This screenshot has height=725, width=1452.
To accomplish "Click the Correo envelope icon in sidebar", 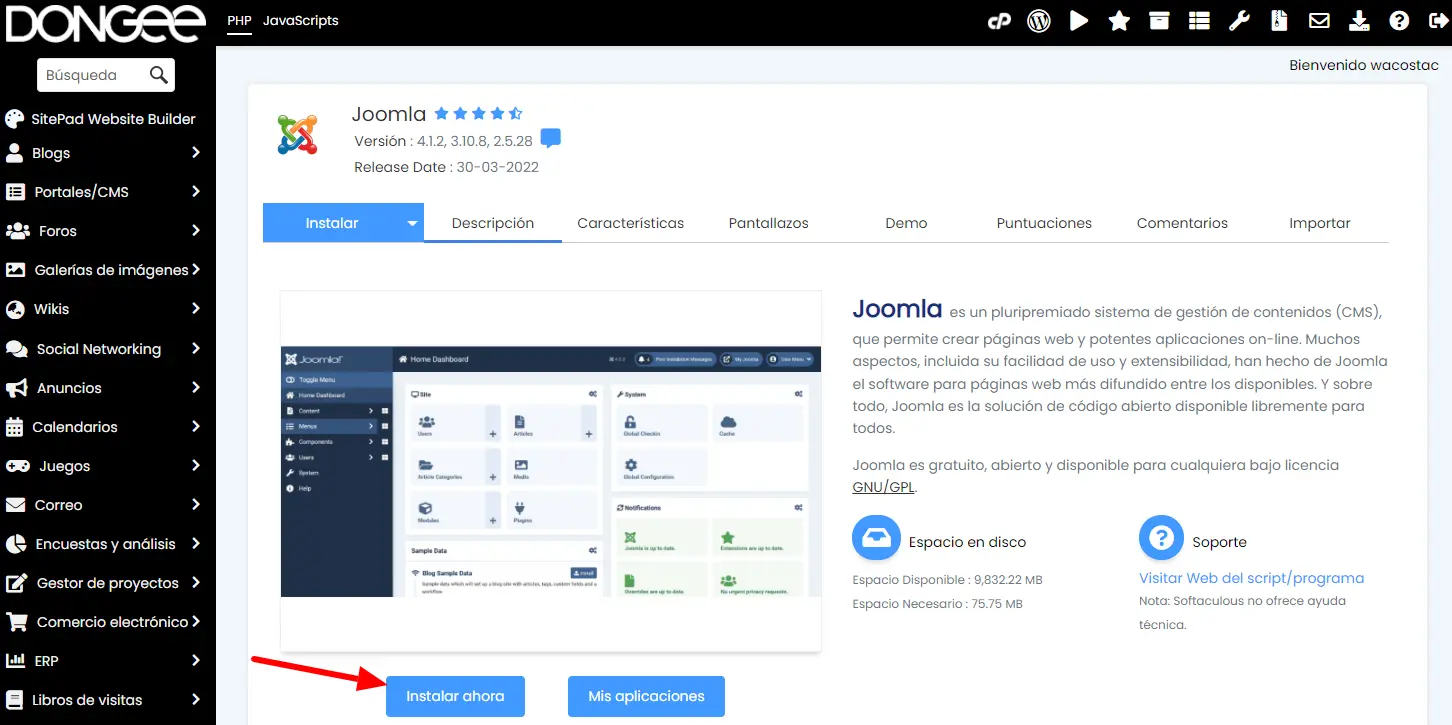I will click(x=15, y=505).
